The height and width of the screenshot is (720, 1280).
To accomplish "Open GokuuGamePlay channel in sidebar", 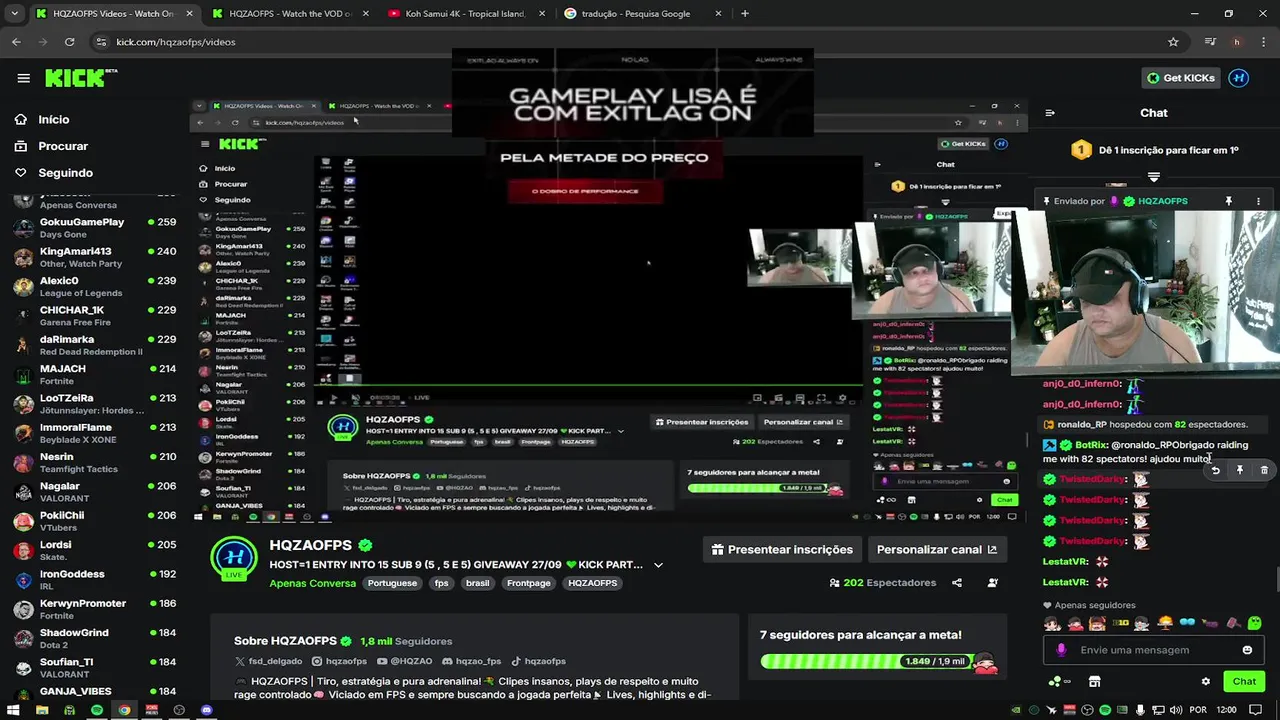I will (93, 228).
